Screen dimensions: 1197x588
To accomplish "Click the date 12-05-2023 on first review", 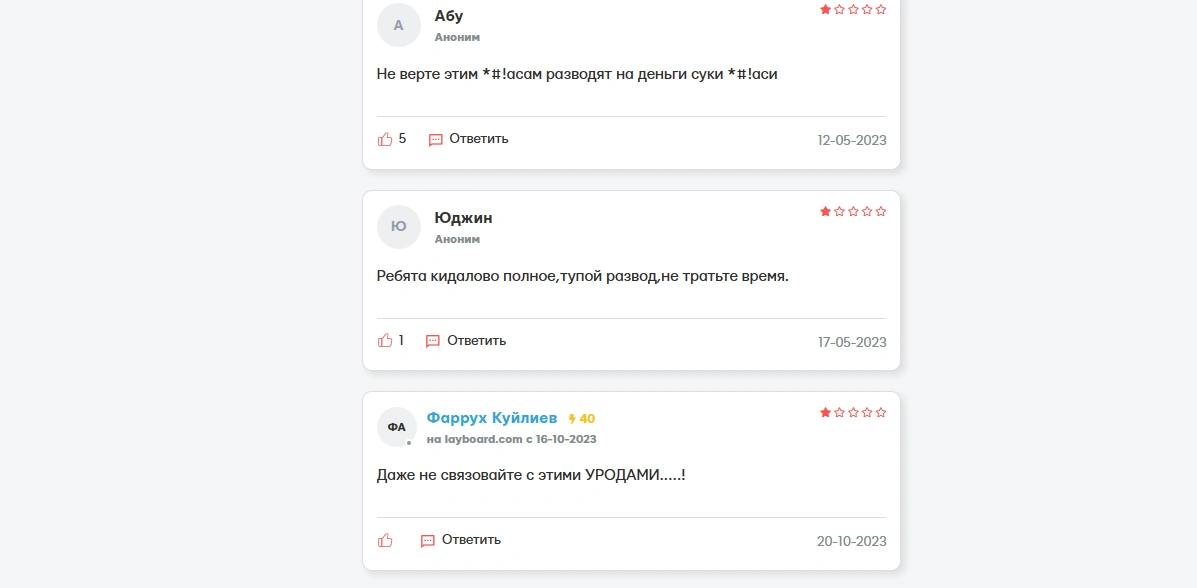I will (x=852, y=141).
